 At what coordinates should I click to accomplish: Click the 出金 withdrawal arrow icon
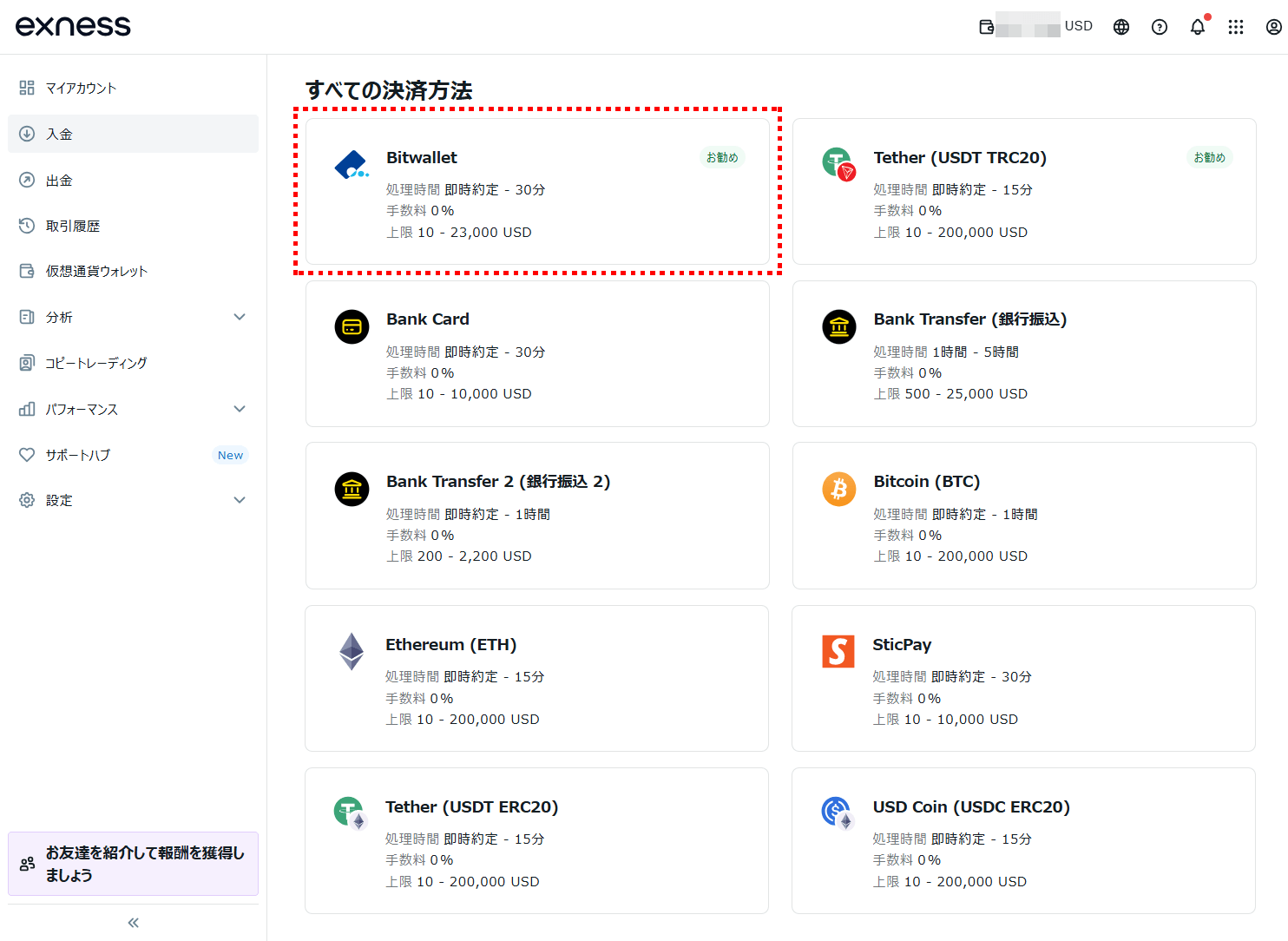(x=27, y=180)
